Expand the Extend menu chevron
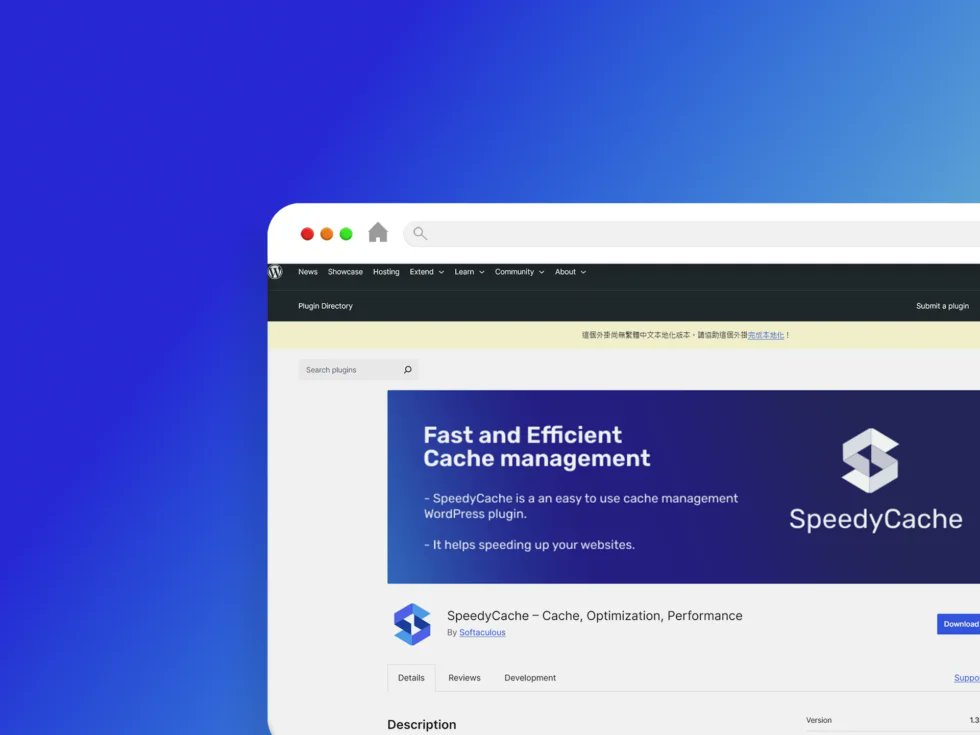 (x=441, y=272)
